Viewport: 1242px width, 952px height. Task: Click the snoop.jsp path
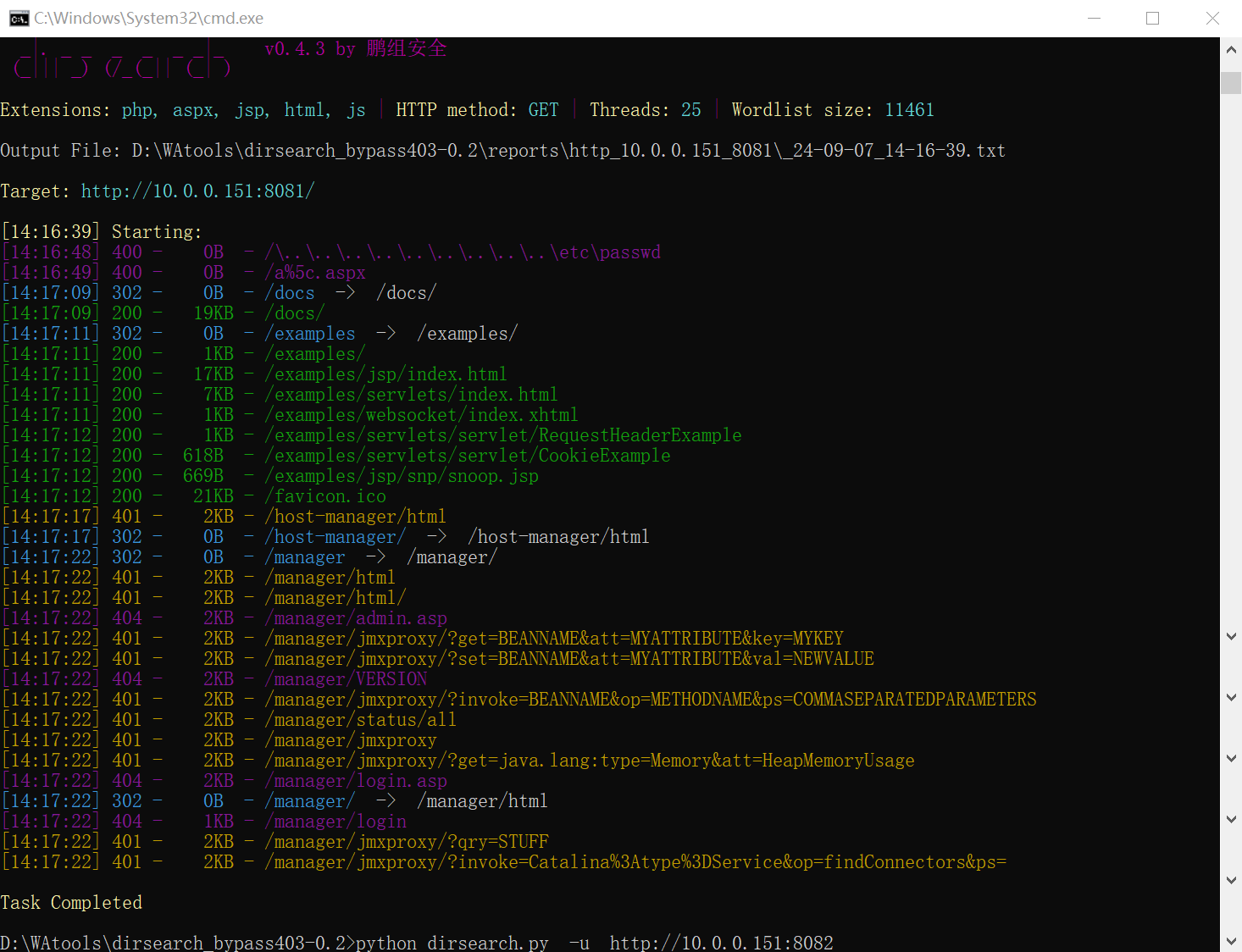tap(402, 476)
